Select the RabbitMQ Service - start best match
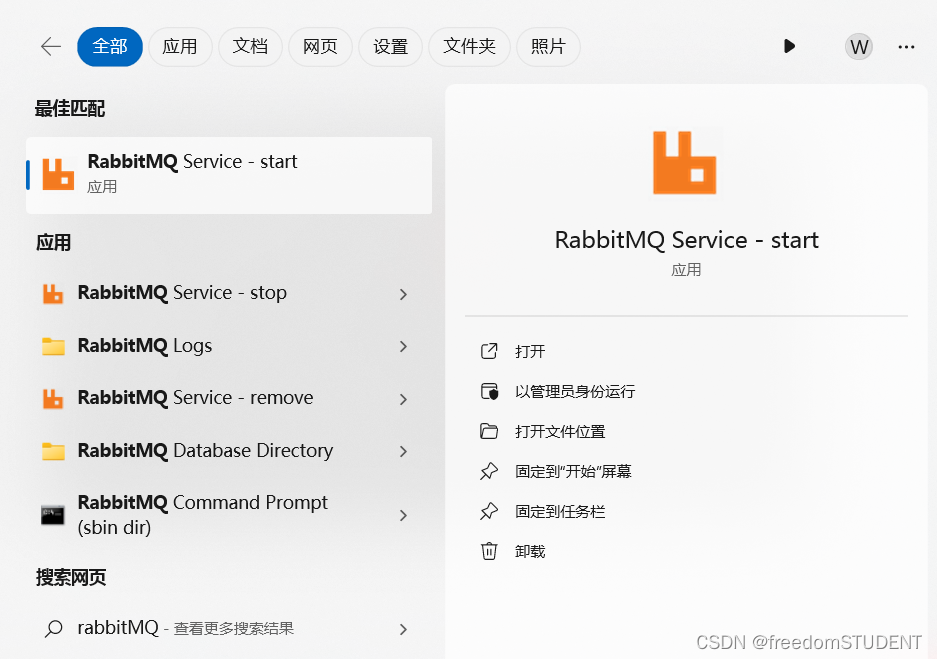The height and width of the screenshot is (659, 937). [x=228, y=174]
